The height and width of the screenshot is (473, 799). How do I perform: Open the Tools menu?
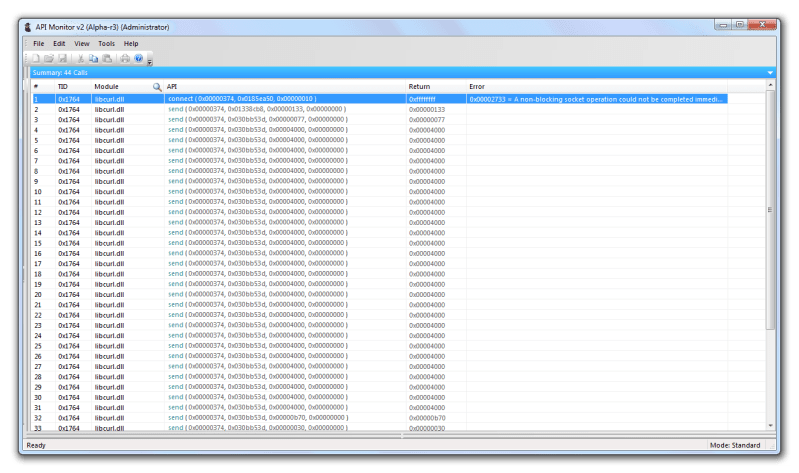pyautogui.click(x=106, y=44)
